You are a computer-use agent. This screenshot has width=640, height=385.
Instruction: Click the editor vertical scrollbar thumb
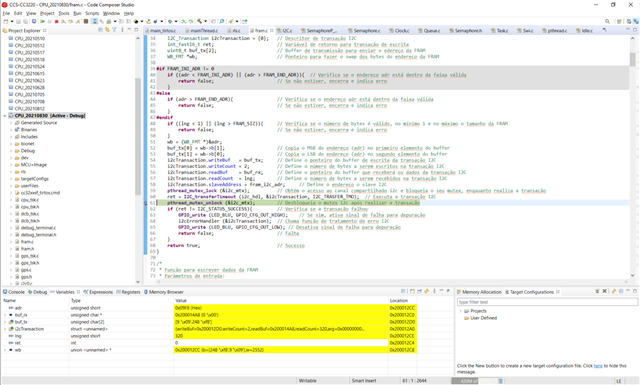pyautogui.click(x=632, y=59)
